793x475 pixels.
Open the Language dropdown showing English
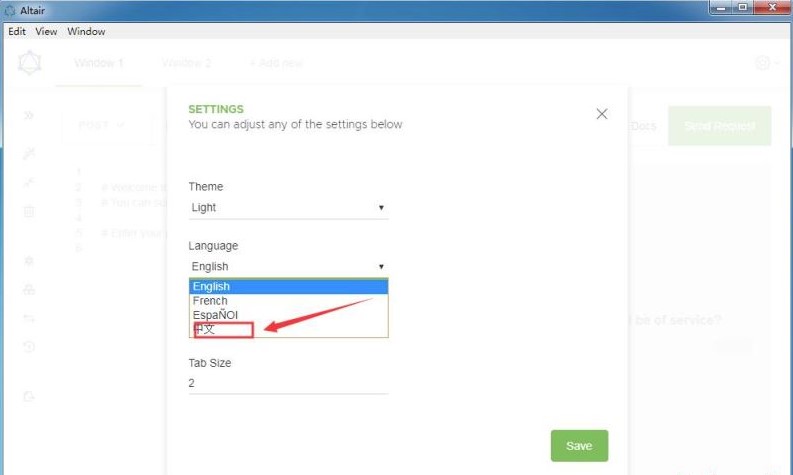coord(288,267)
